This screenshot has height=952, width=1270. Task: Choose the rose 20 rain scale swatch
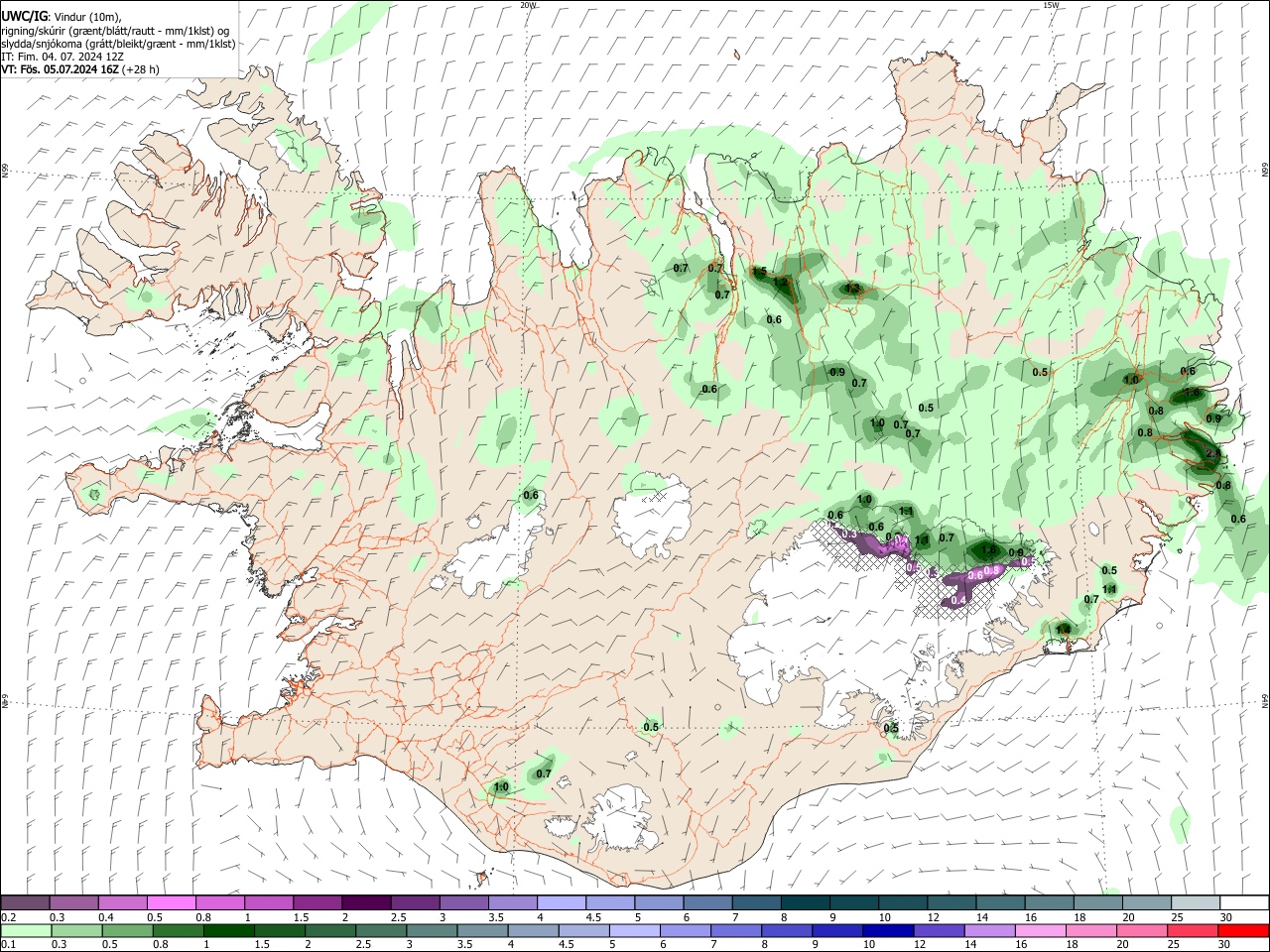[x=1141, y=931]
